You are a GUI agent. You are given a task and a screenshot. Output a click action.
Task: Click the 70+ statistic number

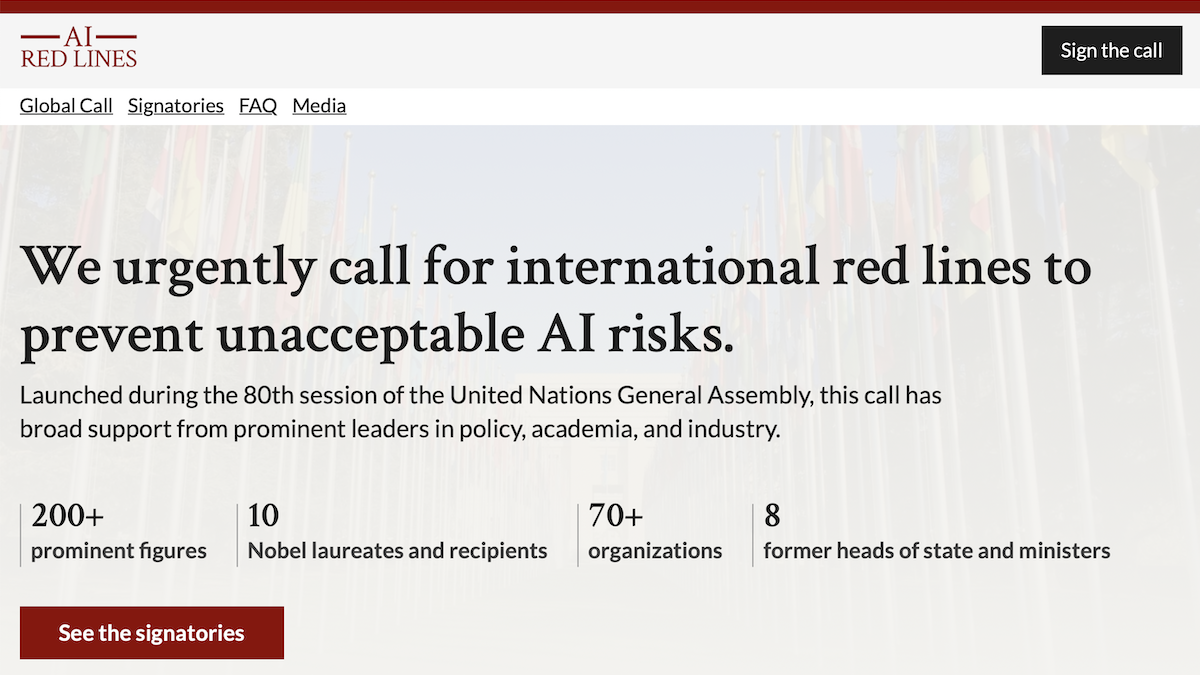tap(616, 516)
